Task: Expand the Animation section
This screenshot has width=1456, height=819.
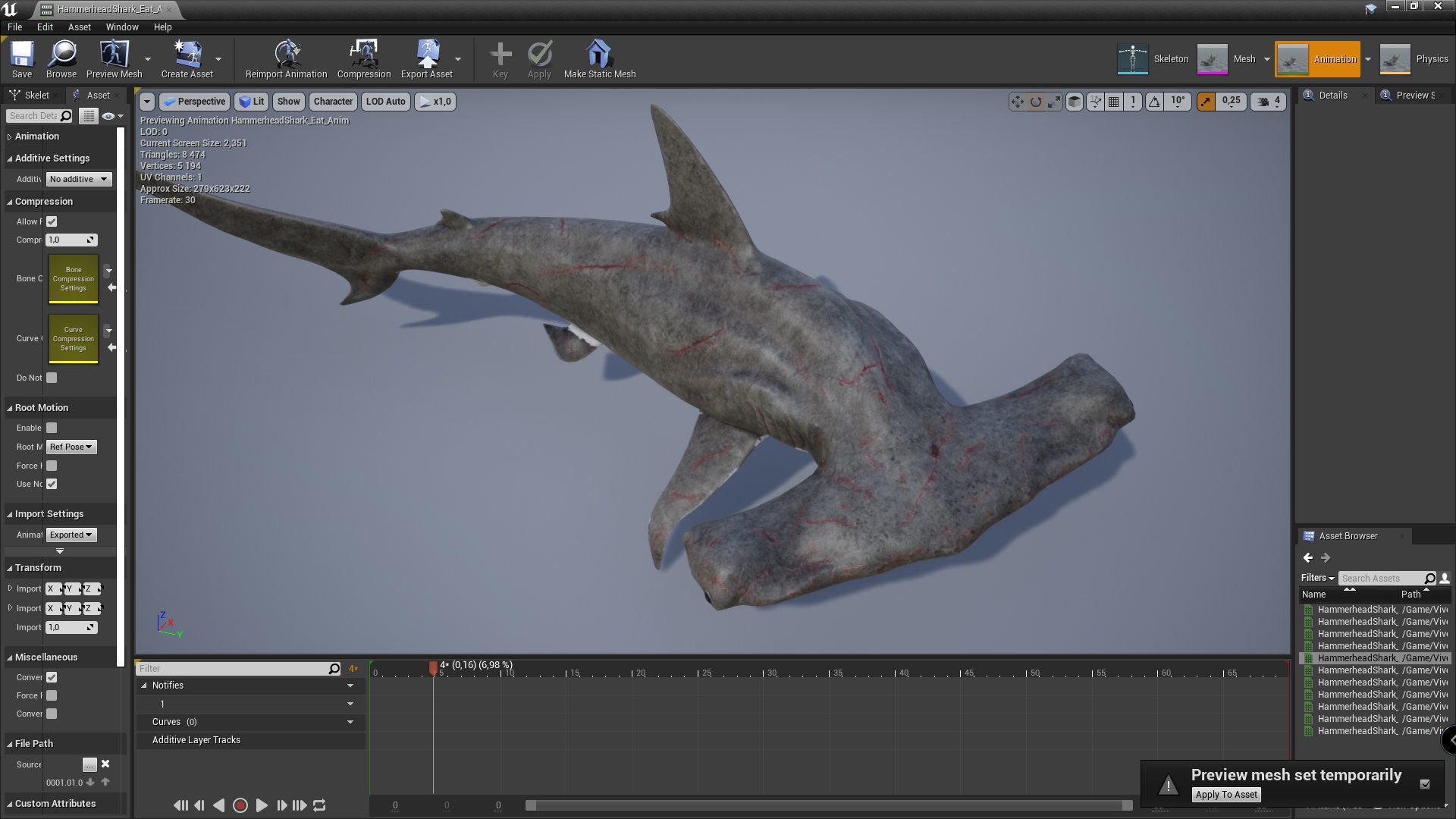Action: [x=10, y=136]
